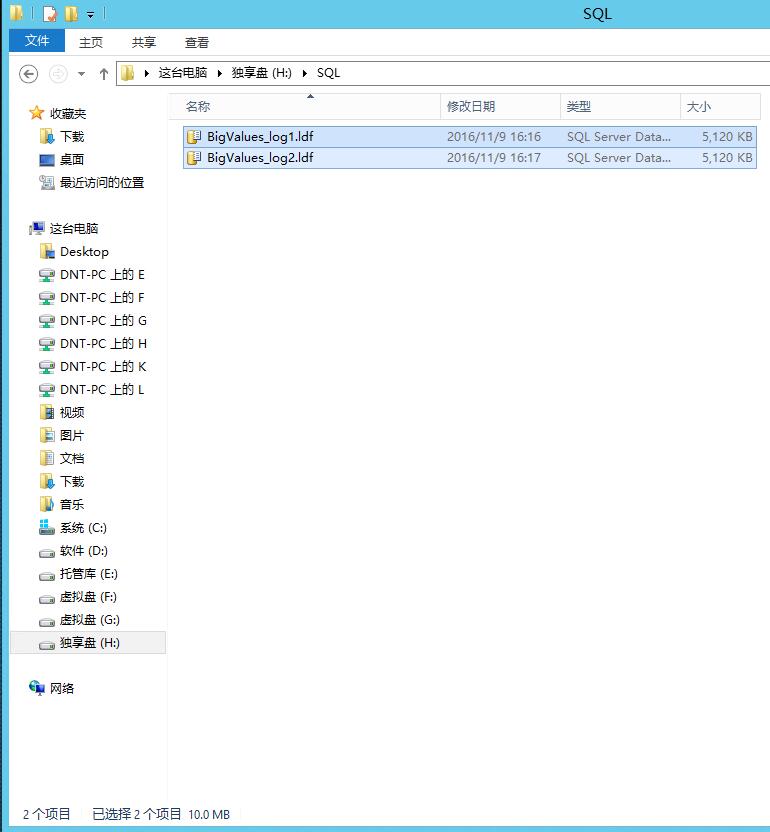770x832 pixels.
Task: Select 这台电脑 in the address path
Action: pyautogui.click(x=183, y=73)
